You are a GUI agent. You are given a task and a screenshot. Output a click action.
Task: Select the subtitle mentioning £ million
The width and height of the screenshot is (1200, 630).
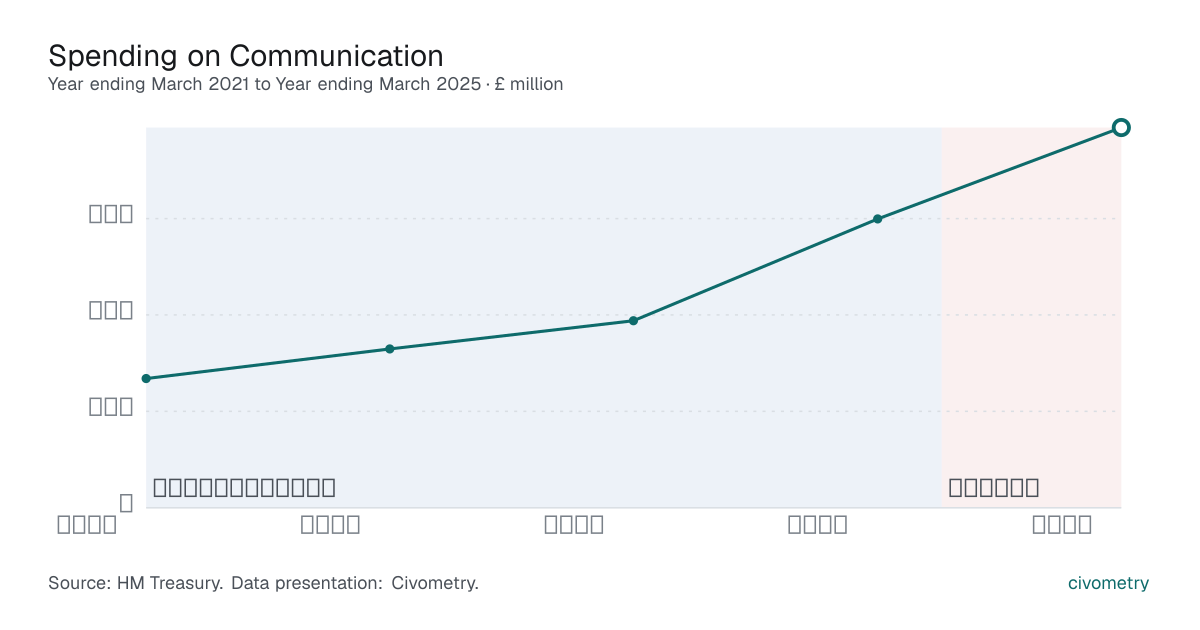pos(306,84)
